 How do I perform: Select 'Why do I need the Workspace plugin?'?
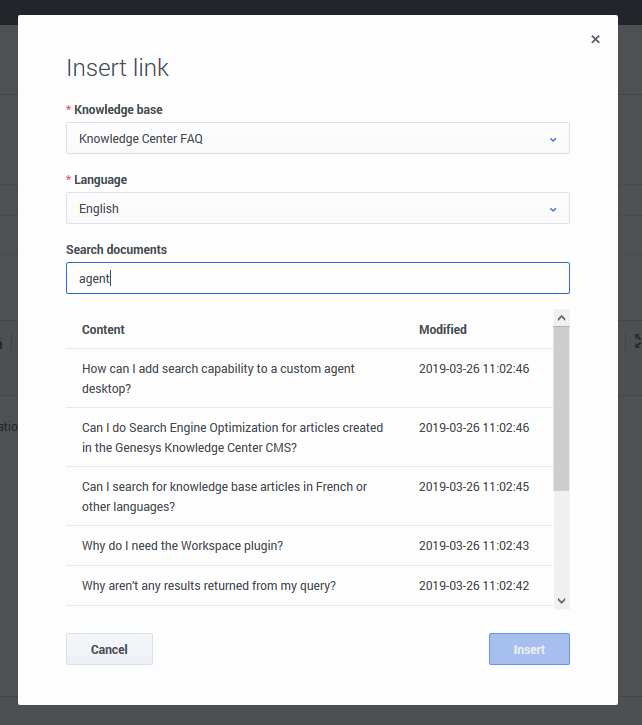tap(182, 546)
